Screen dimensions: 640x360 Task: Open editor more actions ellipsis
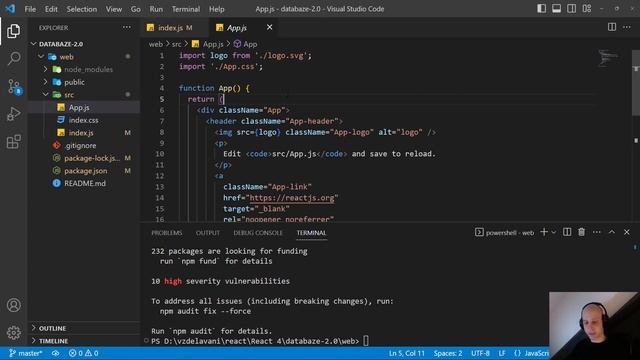point(627,27)
